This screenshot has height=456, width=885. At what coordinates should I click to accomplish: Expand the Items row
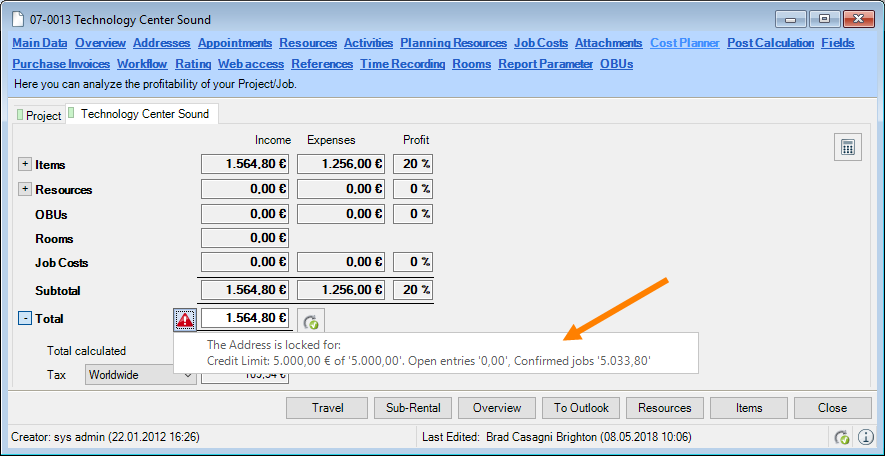click(x=25, y=164)
